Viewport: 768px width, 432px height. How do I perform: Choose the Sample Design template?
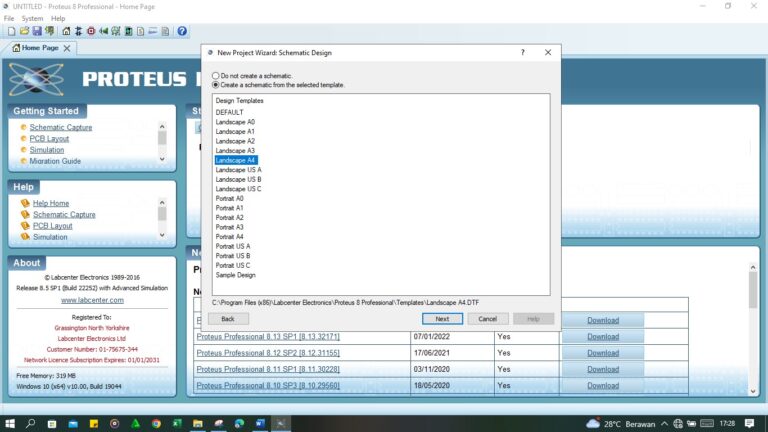click(236, 275)
